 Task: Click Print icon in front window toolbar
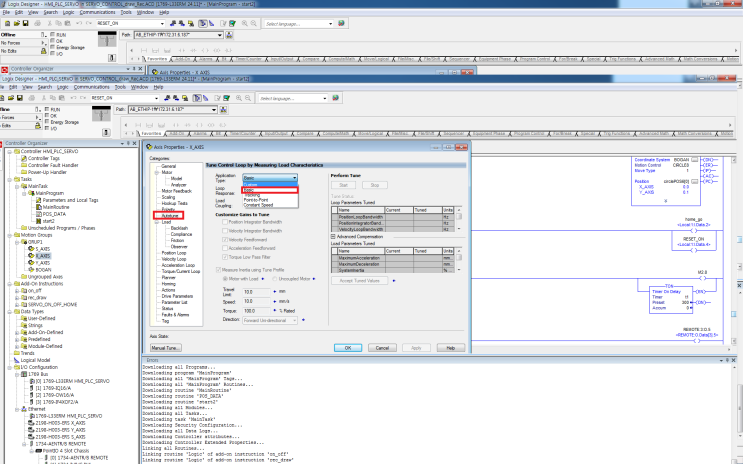(x=32, y=98)
